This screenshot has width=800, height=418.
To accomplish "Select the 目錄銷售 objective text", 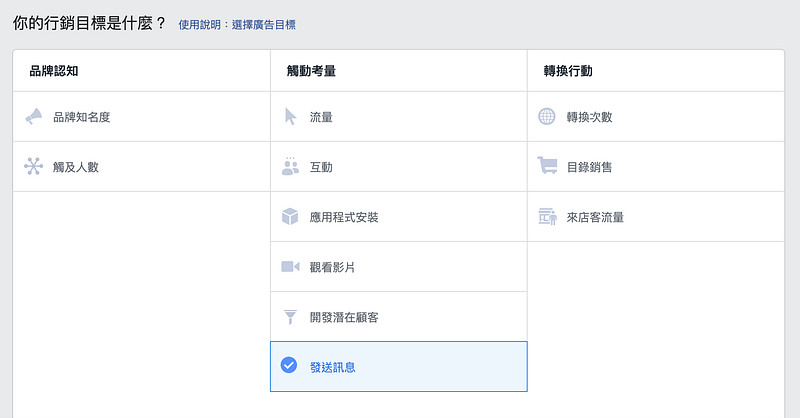I will [589, 167].
